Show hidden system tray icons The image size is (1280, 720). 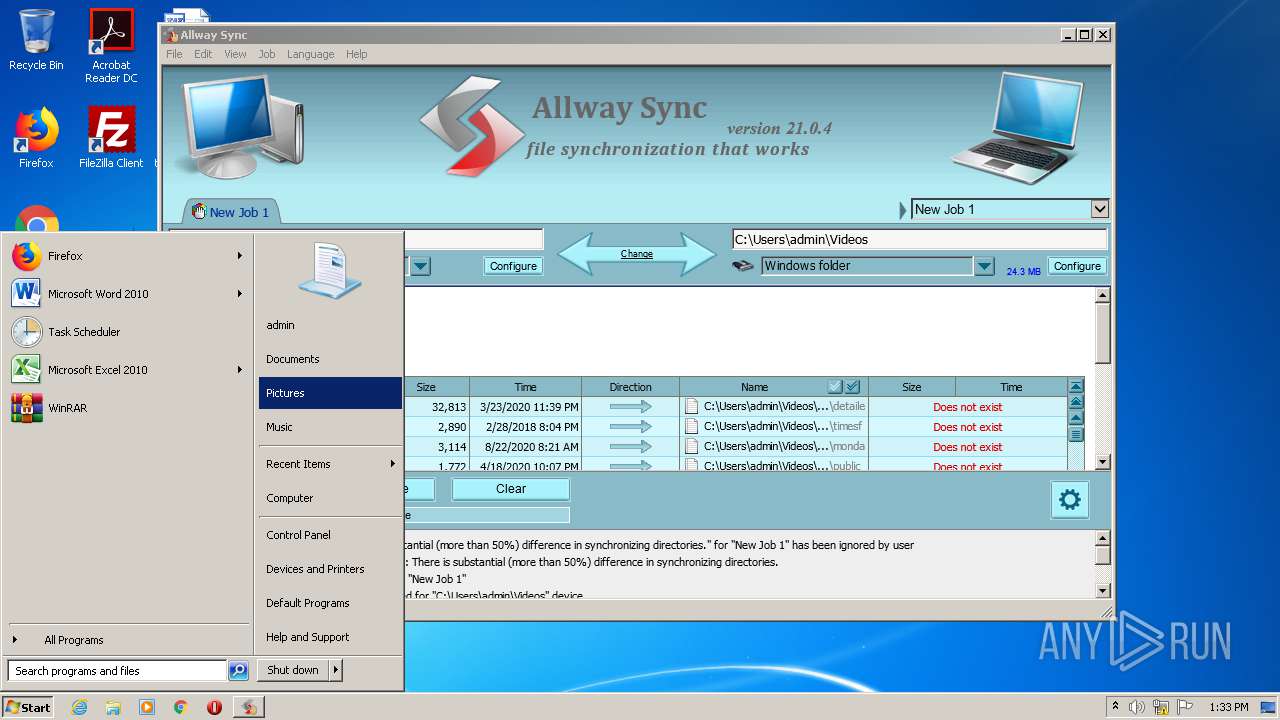(1115, 707)
